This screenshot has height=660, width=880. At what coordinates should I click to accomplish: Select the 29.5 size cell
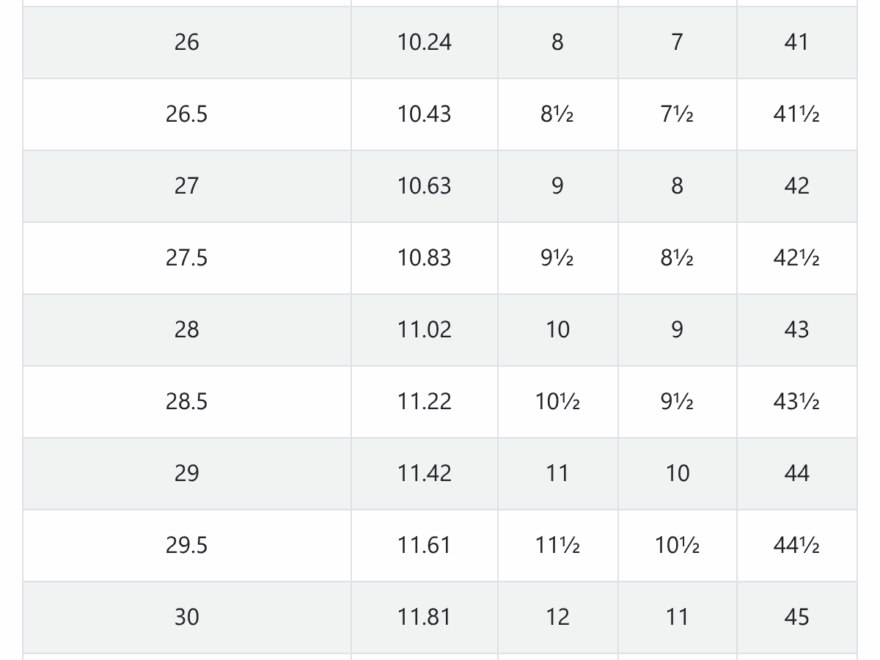click(x=187, y=546)
